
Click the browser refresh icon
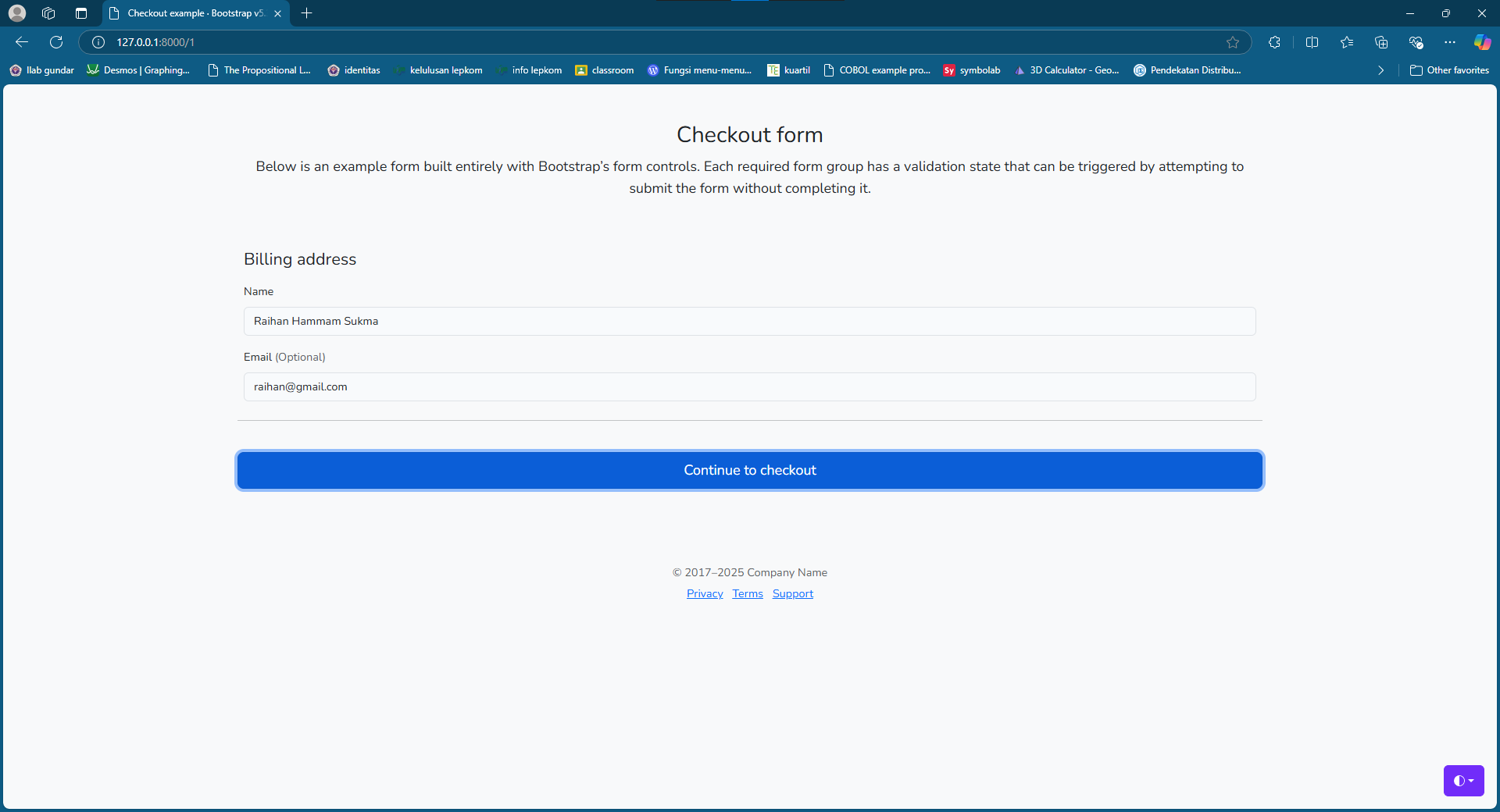pos(55,42)
